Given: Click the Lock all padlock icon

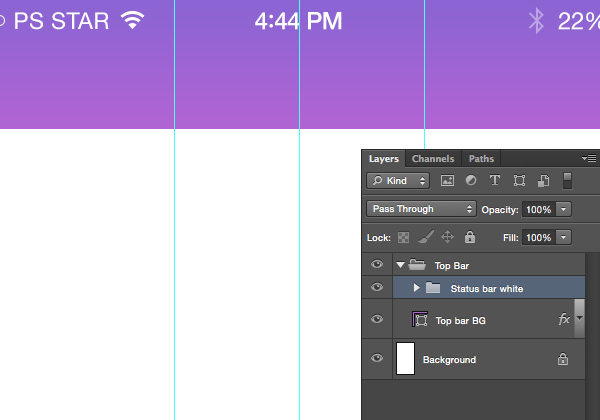Looking at the screenshot, I should tap(470, 237).
